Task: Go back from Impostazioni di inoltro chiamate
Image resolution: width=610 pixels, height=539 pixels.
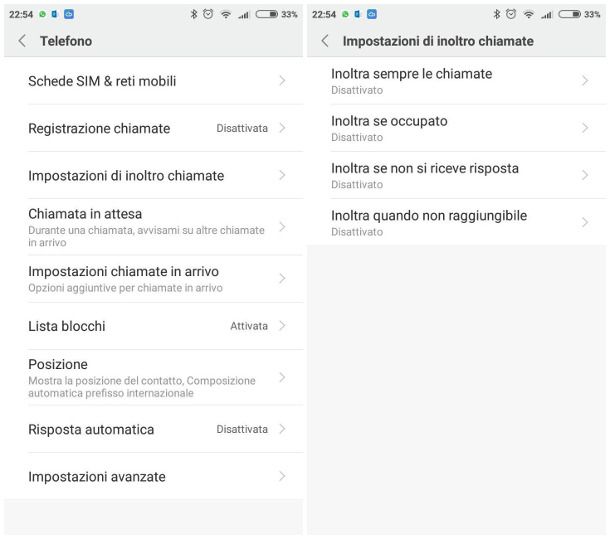Action: pos(325,41)
